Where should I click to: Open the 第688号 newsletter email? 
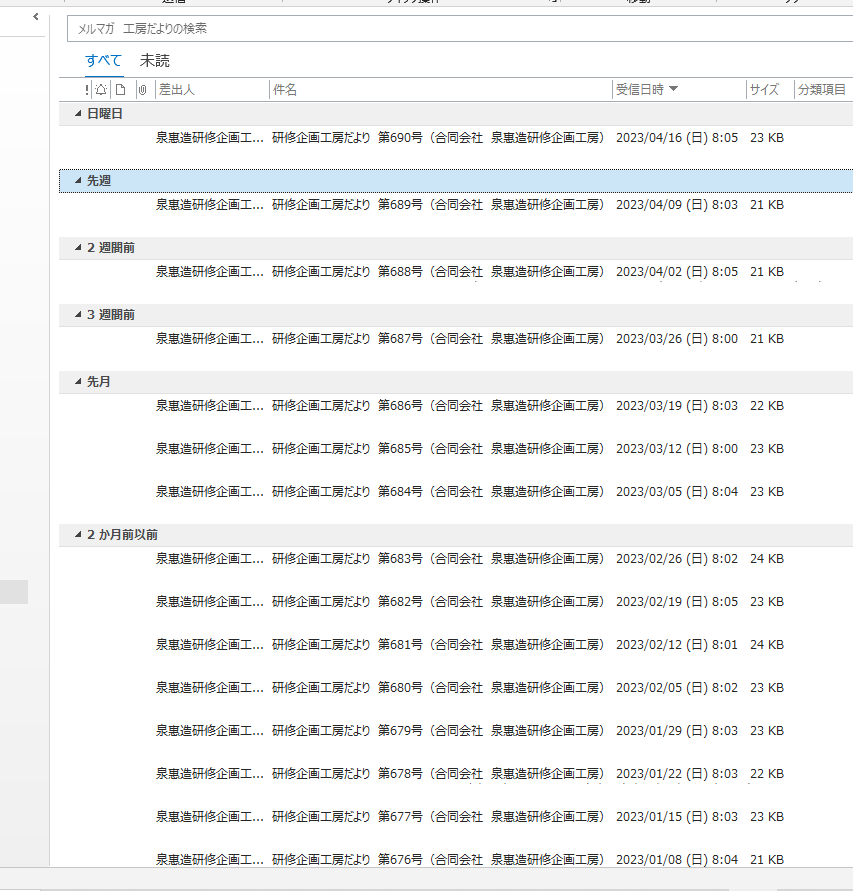[456, 272]
